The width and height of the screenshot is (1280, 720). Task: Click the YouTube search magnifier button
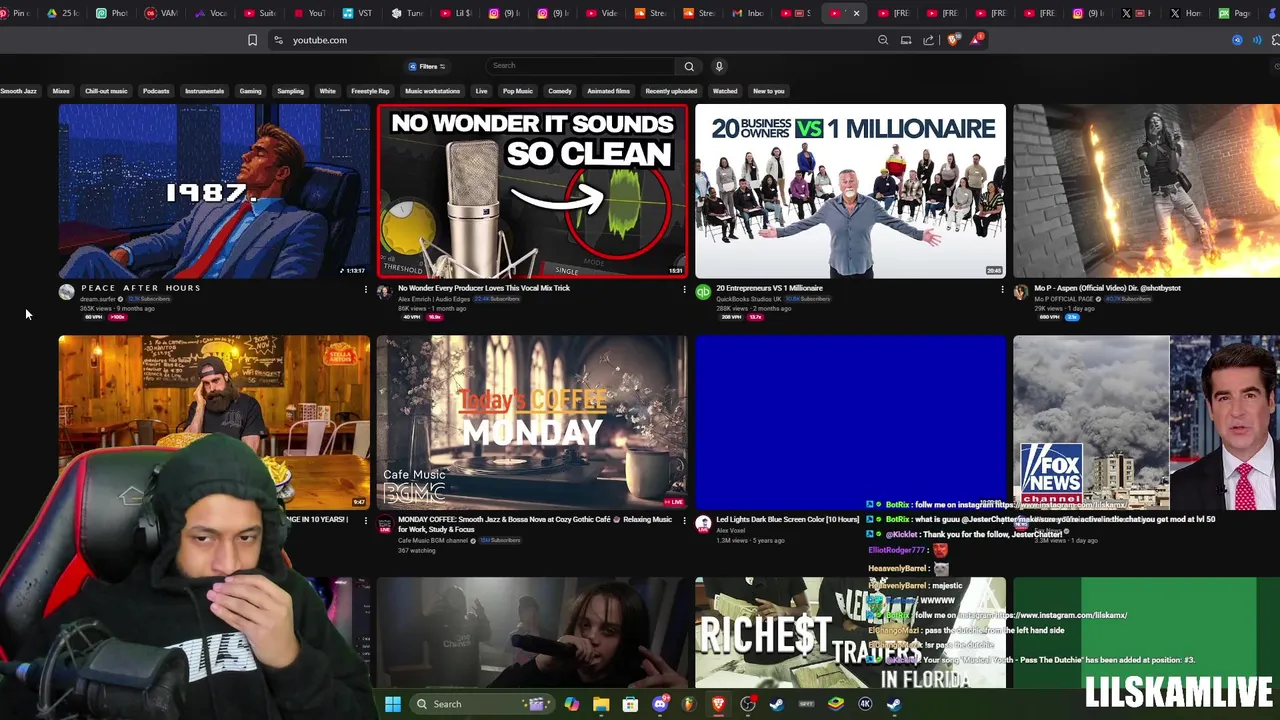[x=689, y=66]
